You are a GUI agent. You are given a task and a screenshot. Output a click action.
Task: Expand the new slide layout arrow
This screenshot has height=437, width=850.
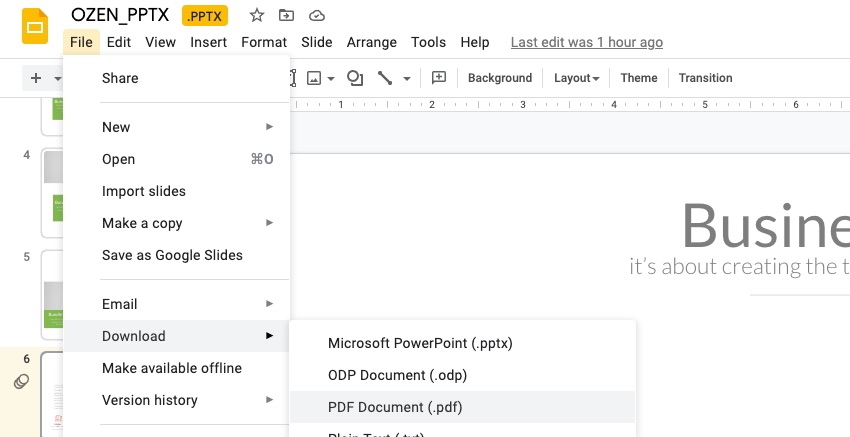tap(57, 79)
